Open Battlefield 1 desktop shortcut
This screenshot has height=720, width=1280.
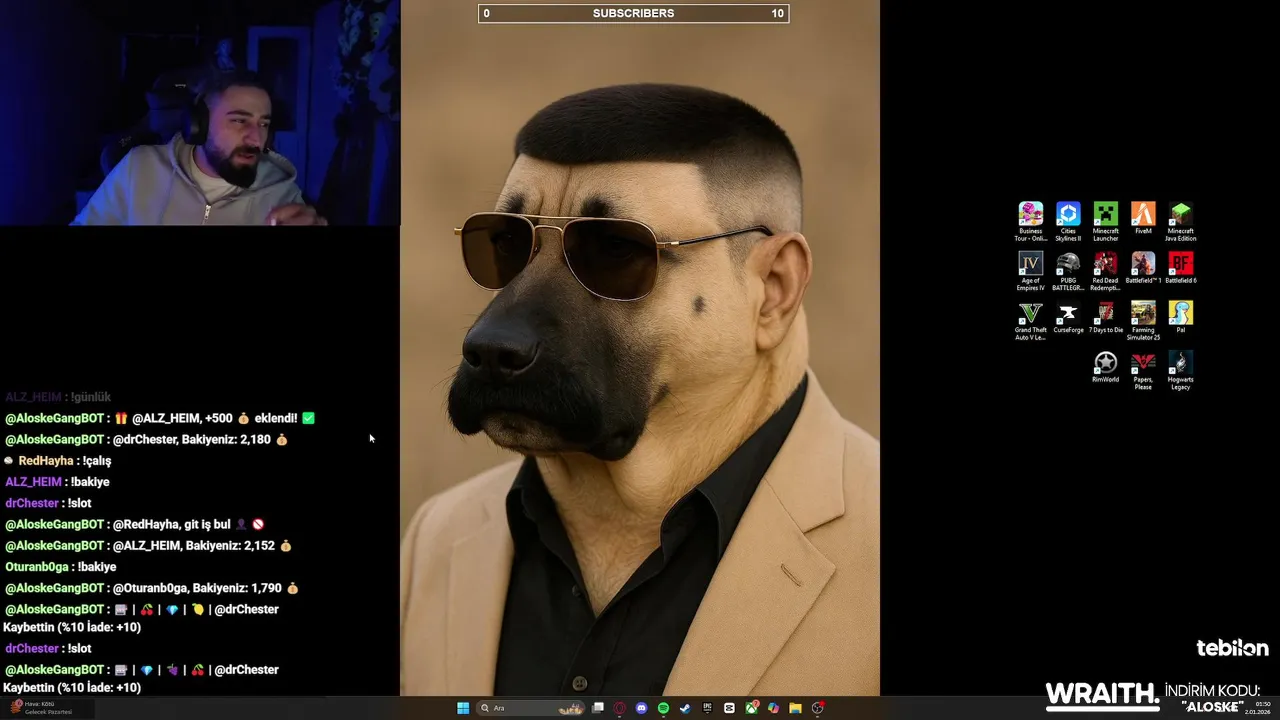[1143, 268]
